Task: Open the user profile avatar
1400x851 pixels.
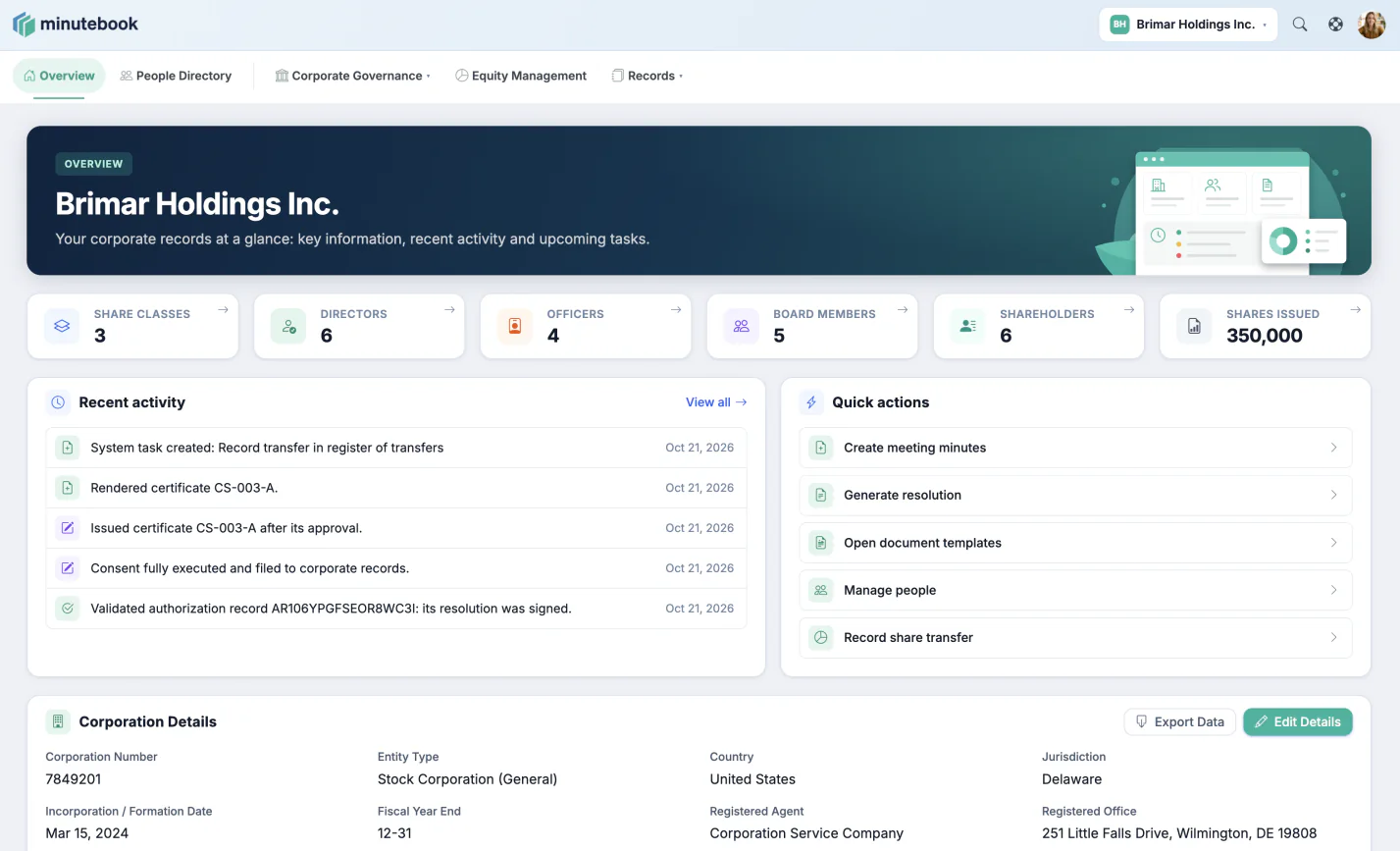Action: pyautogui.click(x=1372, y=25)
